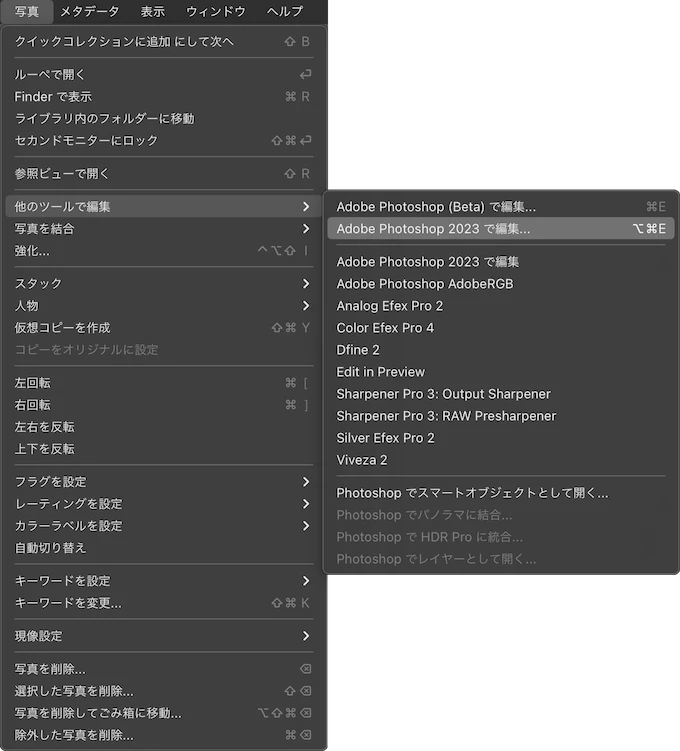Choose Photoshop でスマートオブジェクトとして開く...

501,493
